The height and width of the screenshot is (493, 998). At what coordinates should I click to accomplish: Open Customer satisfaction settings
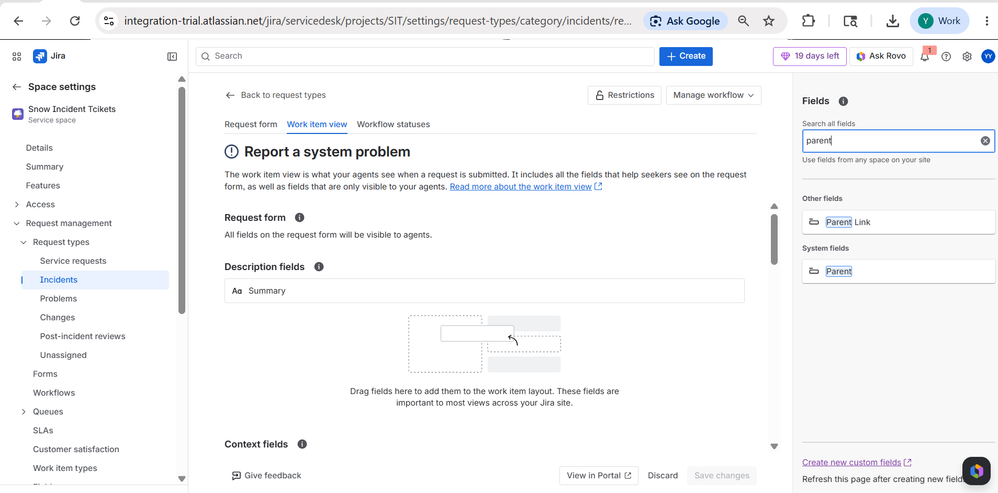pyautogui.click(x=76, y=449)
